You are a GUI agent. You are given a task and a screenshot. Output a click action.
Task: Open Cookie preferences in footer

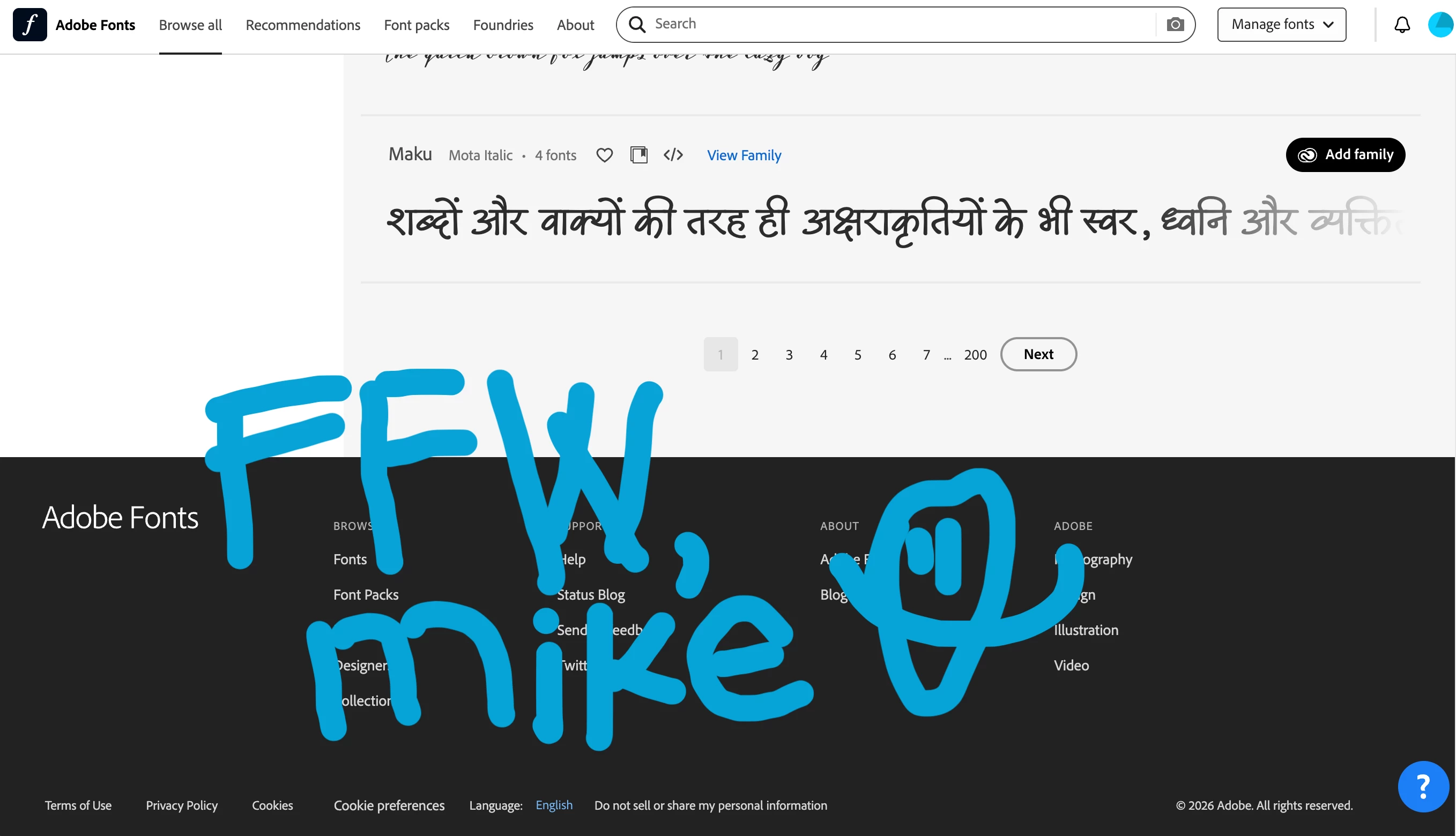[x=389, y=805]
